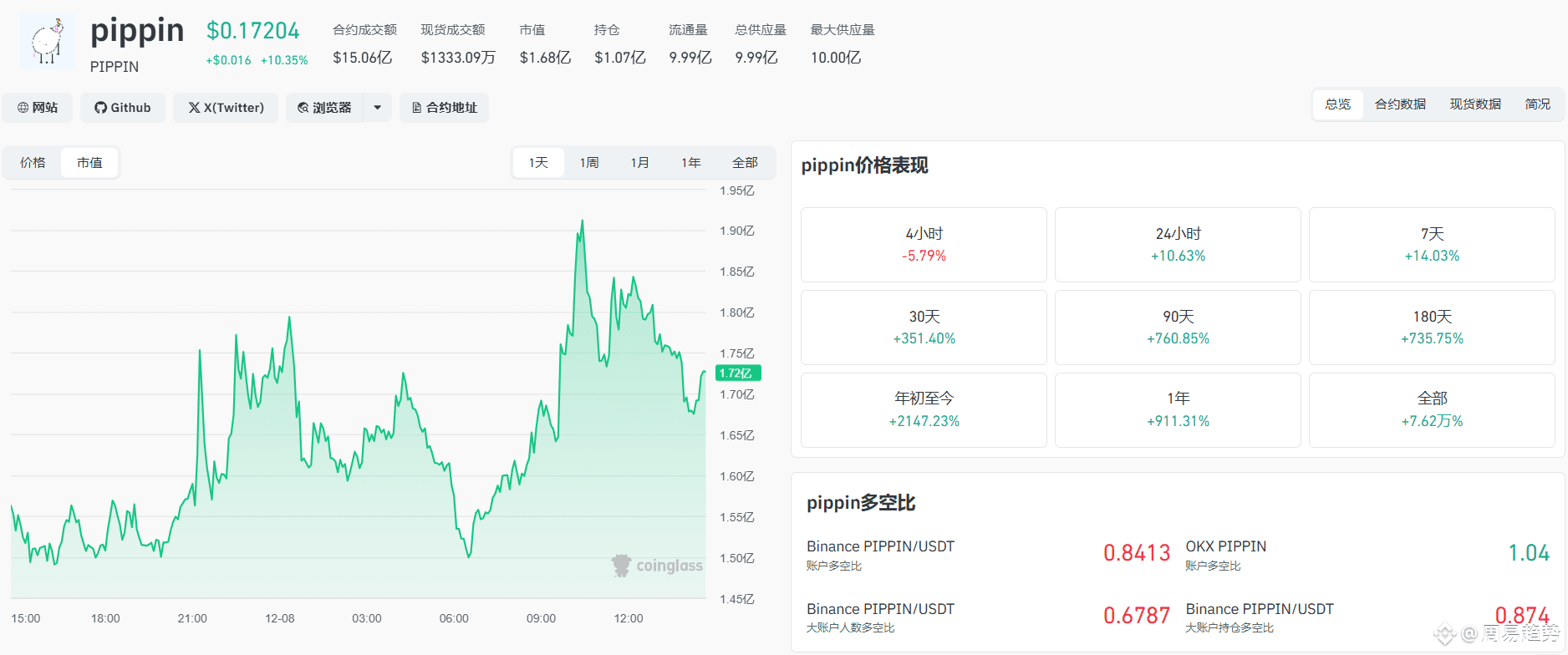
Task: Click the pippin多空比 heading
Action: click(x=861, y=503)
